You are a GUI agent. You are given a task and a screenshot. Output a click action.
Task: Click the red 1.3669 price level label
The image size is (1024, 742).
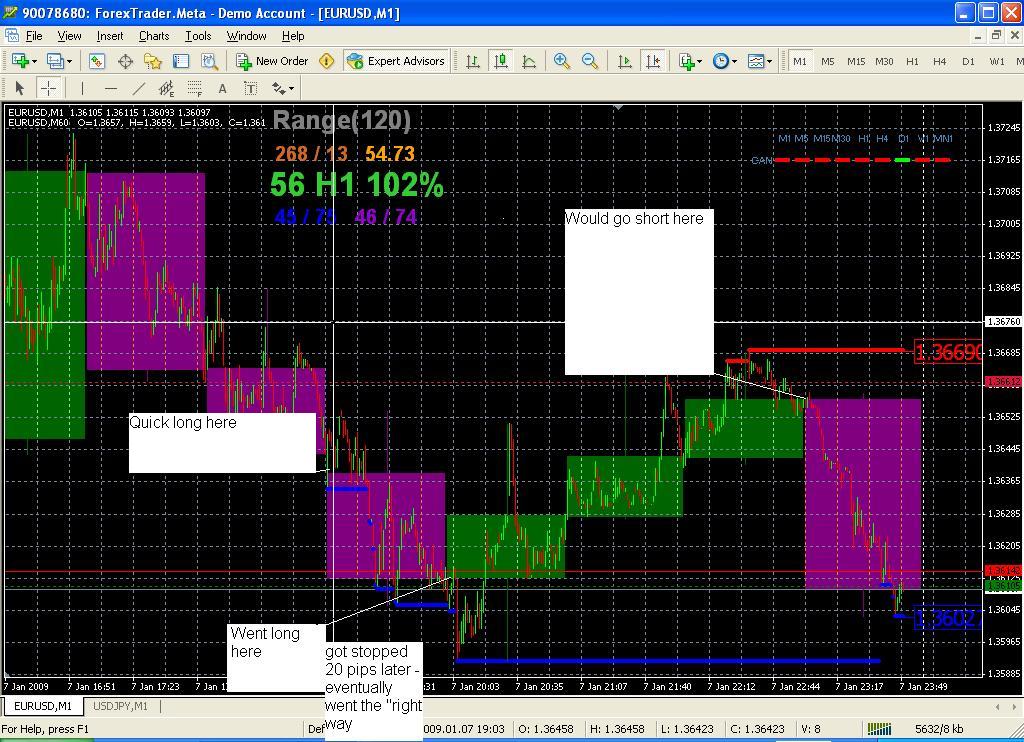946,352
